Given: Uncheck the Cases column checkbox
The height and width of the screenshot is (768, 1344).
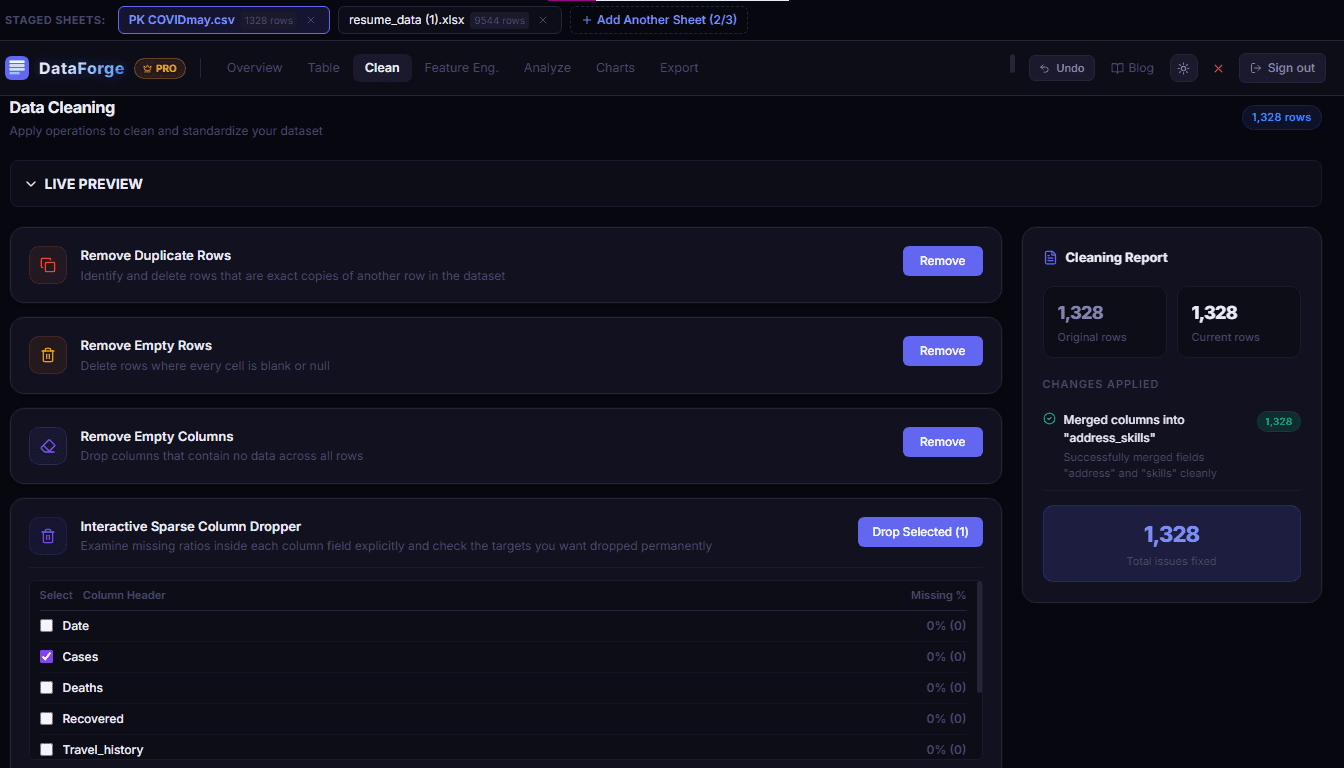Looking at the screenshot, I should point(46,657).
